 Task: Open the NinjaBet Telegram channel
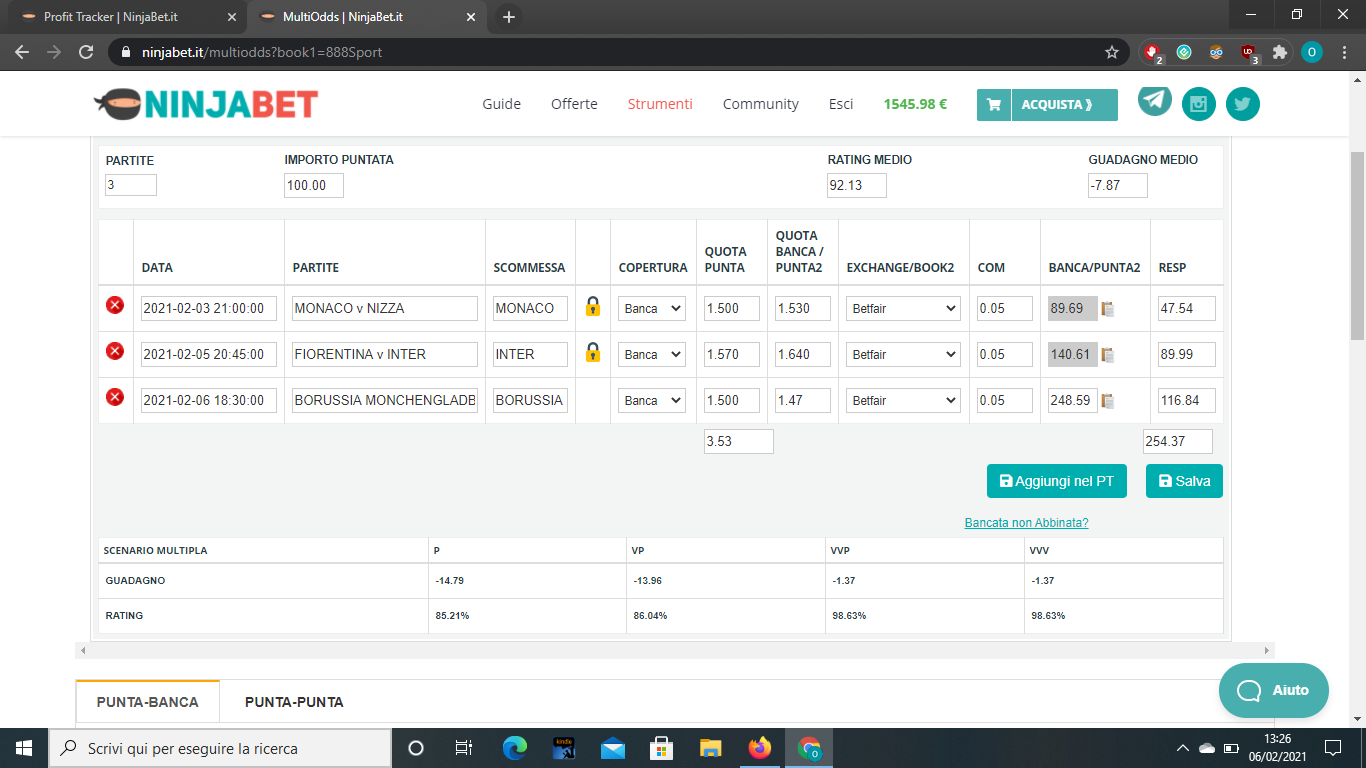click(x=1155, y=100)
